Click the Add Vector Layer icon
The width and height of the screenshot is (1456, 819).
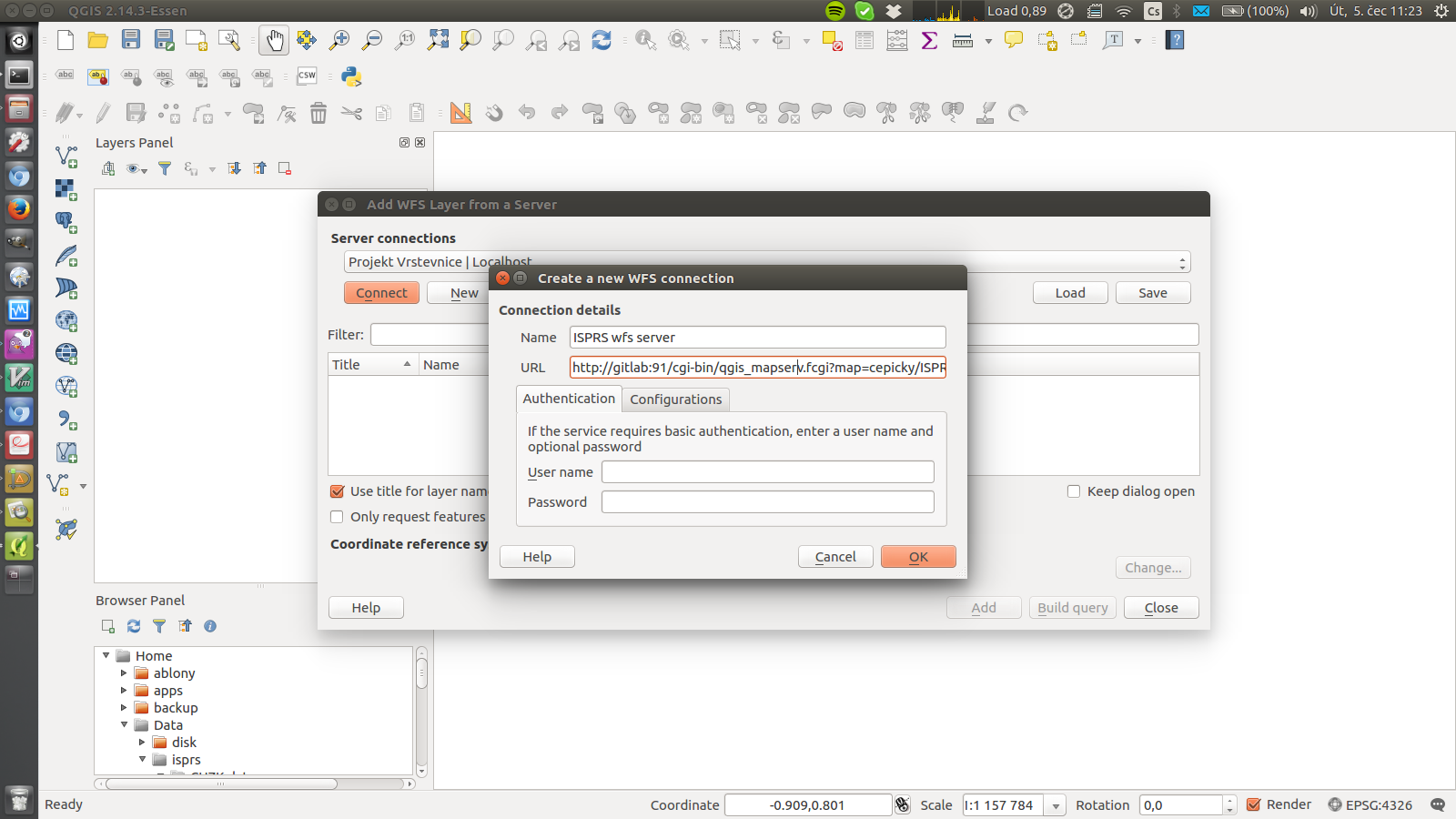coord(66,157)
